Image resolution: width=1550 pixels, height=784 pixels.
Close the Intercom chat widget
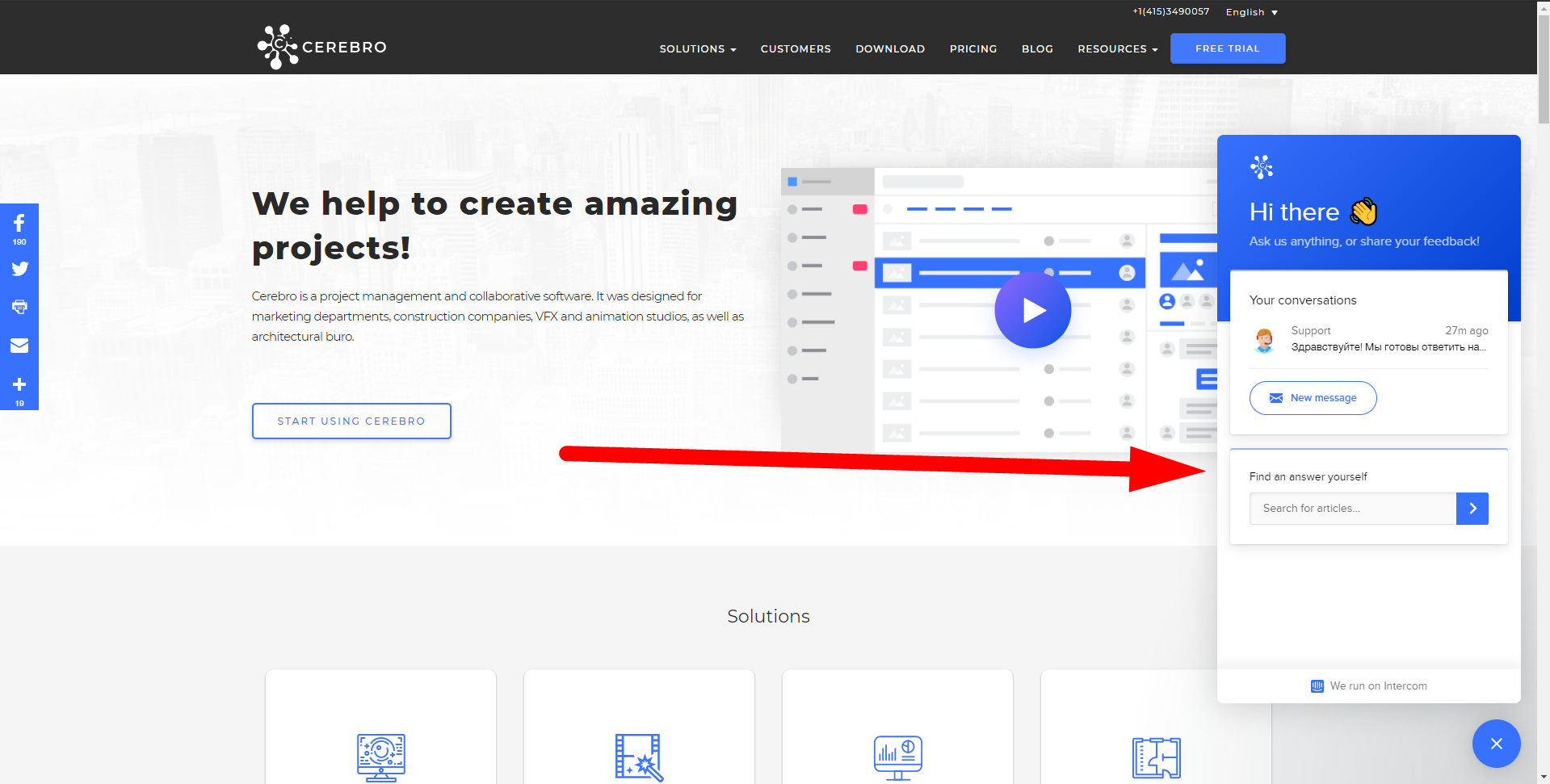(x=1496, y=744)
